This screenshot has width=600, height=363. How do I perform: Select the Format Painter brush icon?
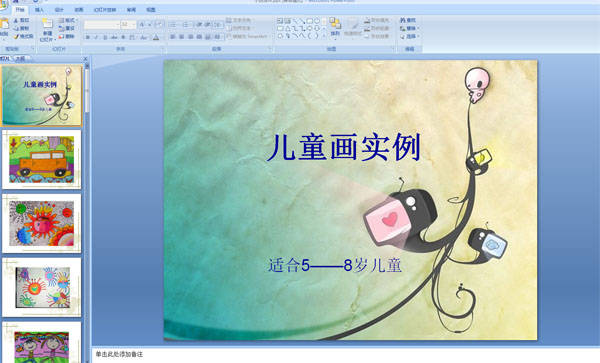click(16, 37)
